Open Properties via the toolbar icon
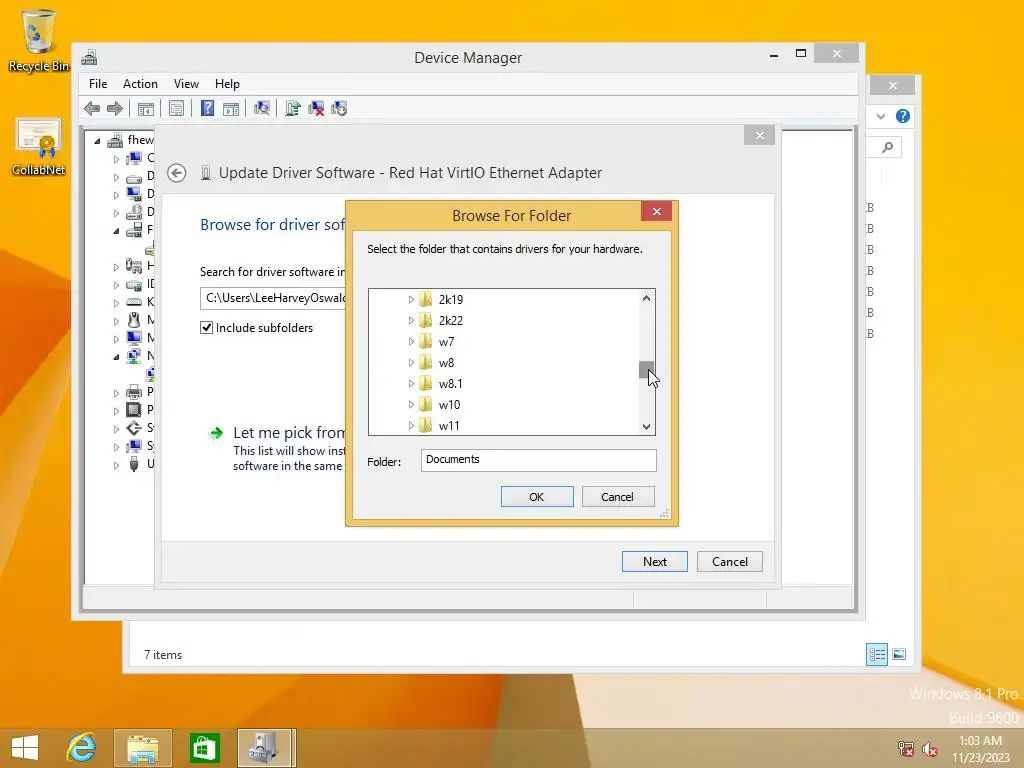This screenshot has height=768, width=1024. click(x=176, y=108)
